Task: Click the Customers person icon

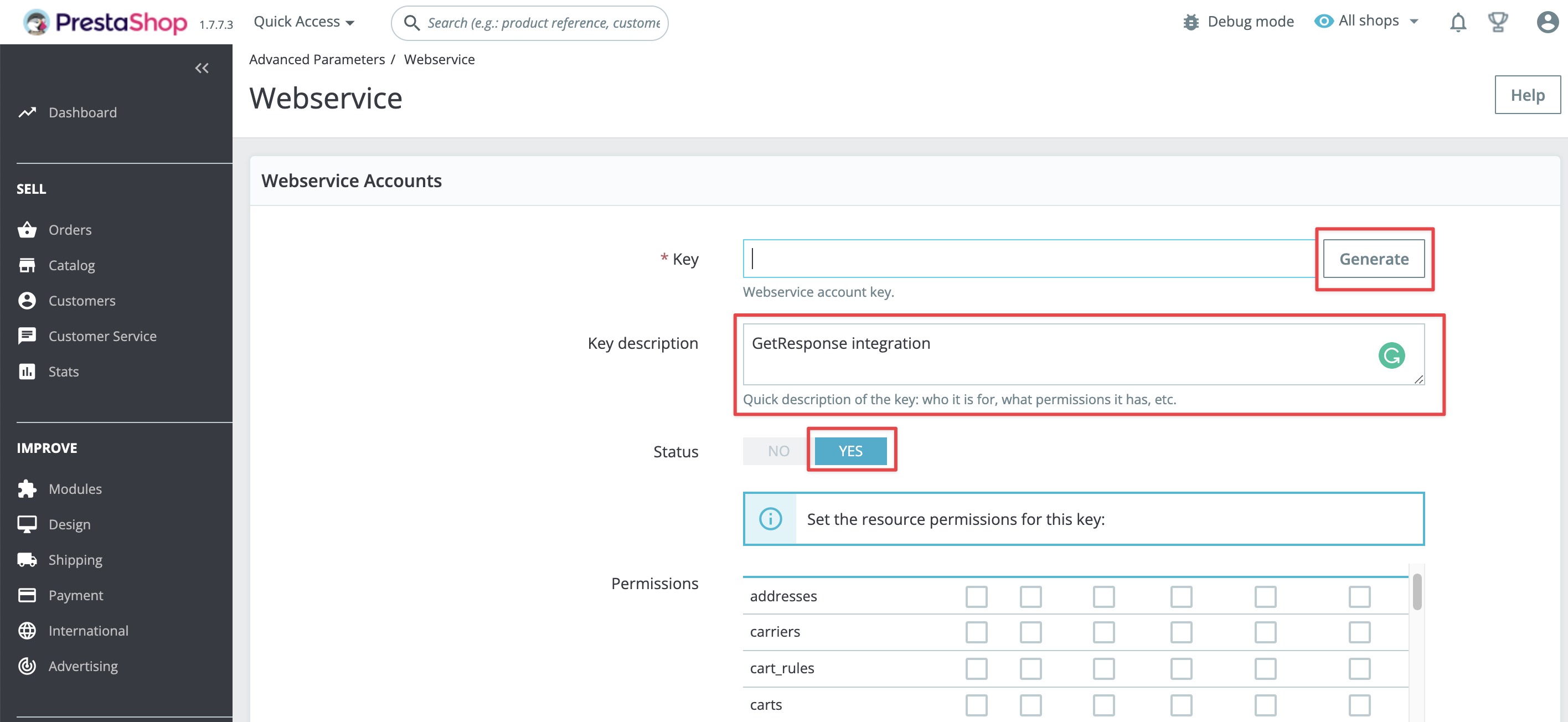Action: pyautogui.click(x=27, y=301)
